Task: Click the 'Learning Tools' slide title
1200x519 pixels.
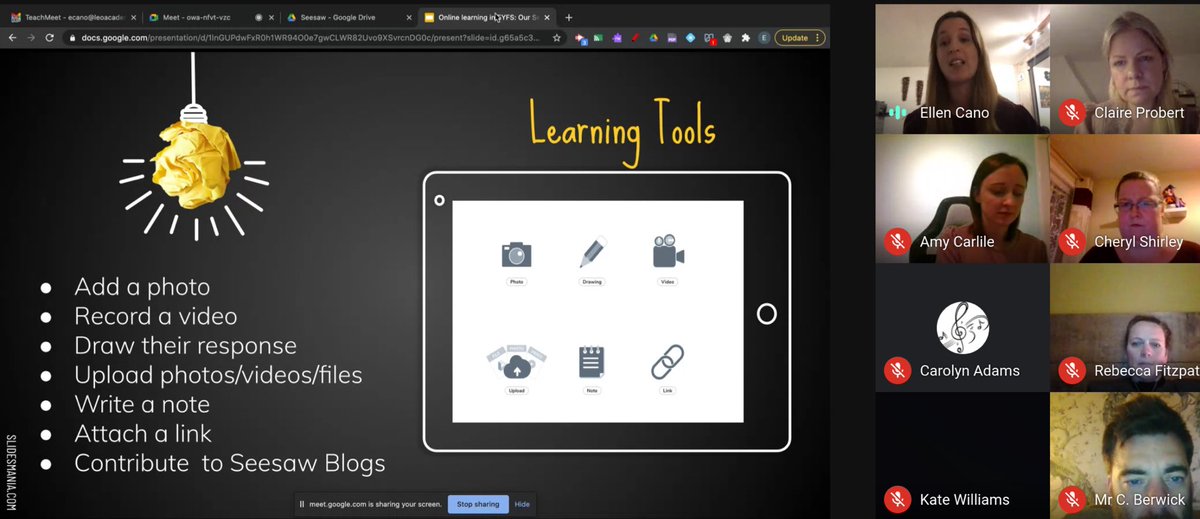Action: pos(622,132)
